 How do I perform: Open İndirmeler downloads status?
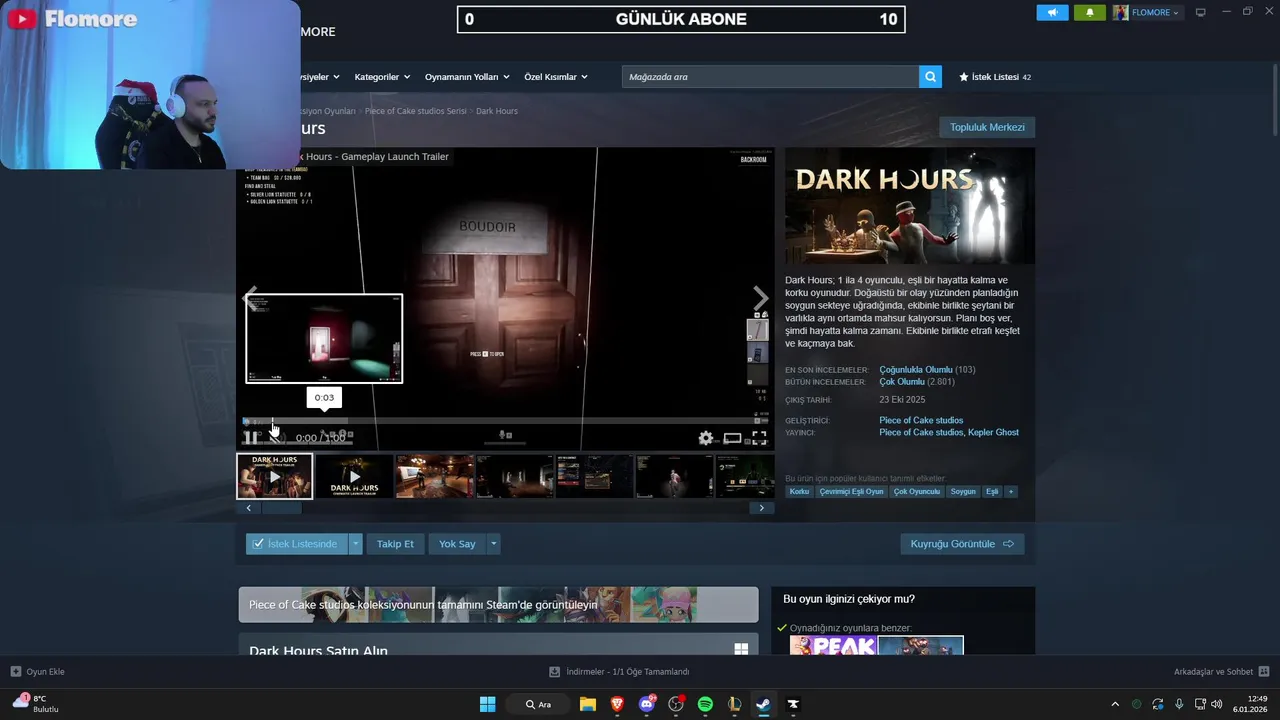tap(619, 672)
